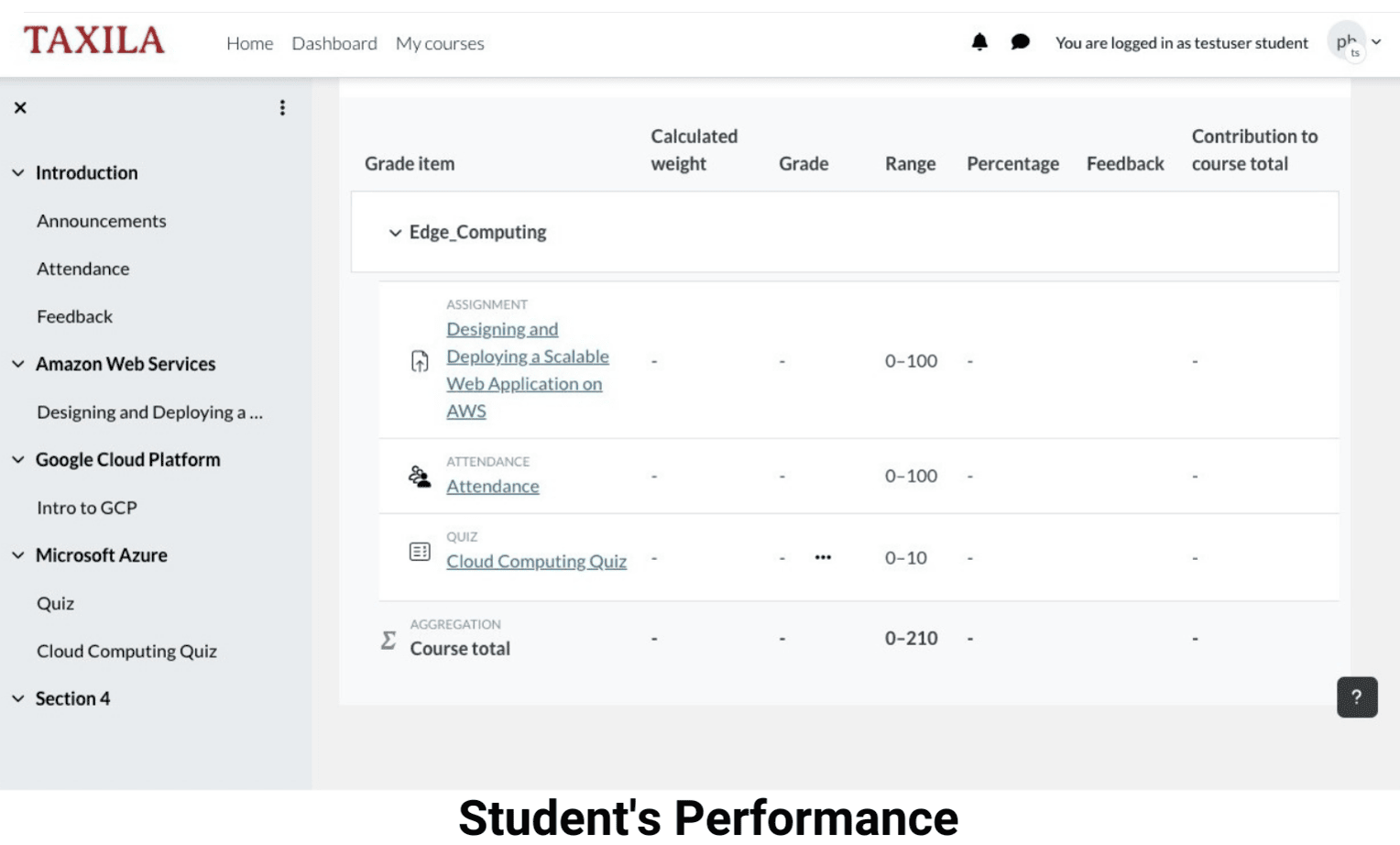The width and height of the screenshot is (1400, 845).
Task: Open the user menu dropdown arrow
Action: coord(1376,42)
